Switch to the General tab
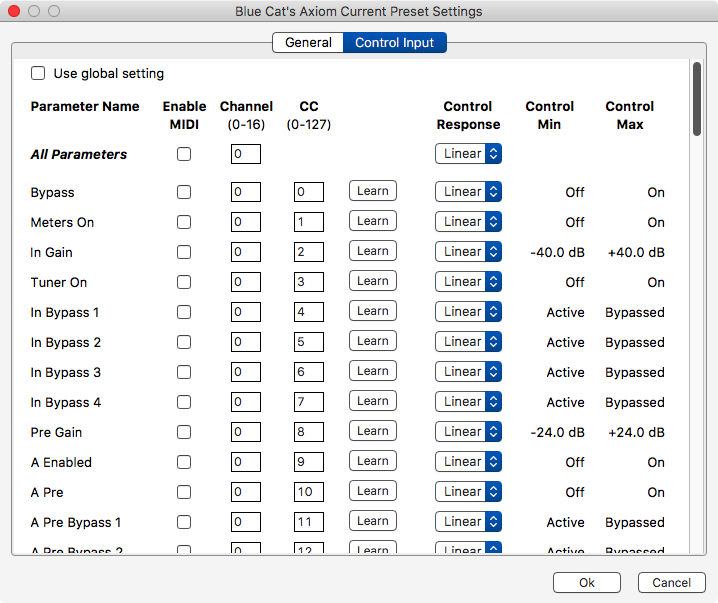The height and width of the screenshot is (603, 718). coord(308,43)
